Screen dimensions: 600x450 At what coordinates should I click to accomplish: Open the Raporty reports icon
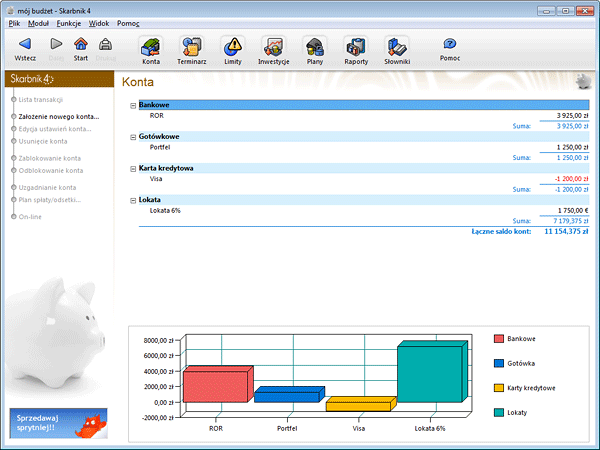point(356,47)
